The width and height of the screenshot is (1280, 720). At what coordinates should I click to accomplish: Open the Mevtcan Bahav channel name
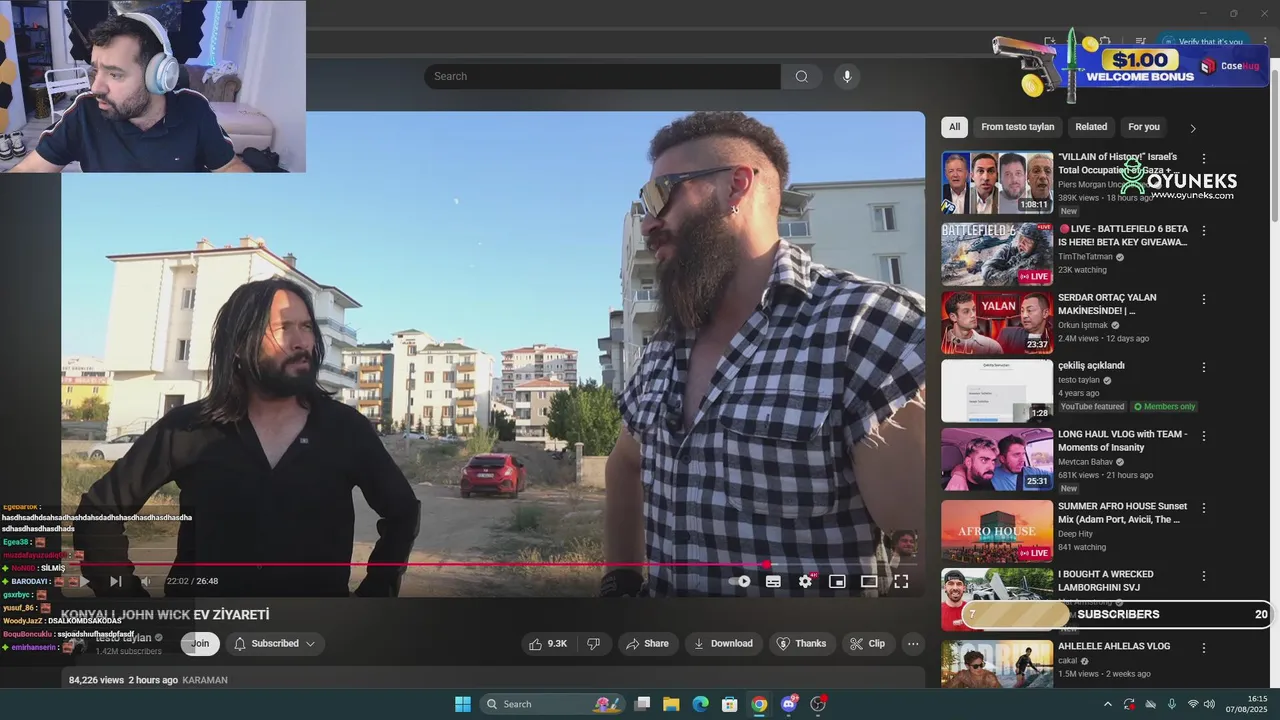pos(1084,462)
